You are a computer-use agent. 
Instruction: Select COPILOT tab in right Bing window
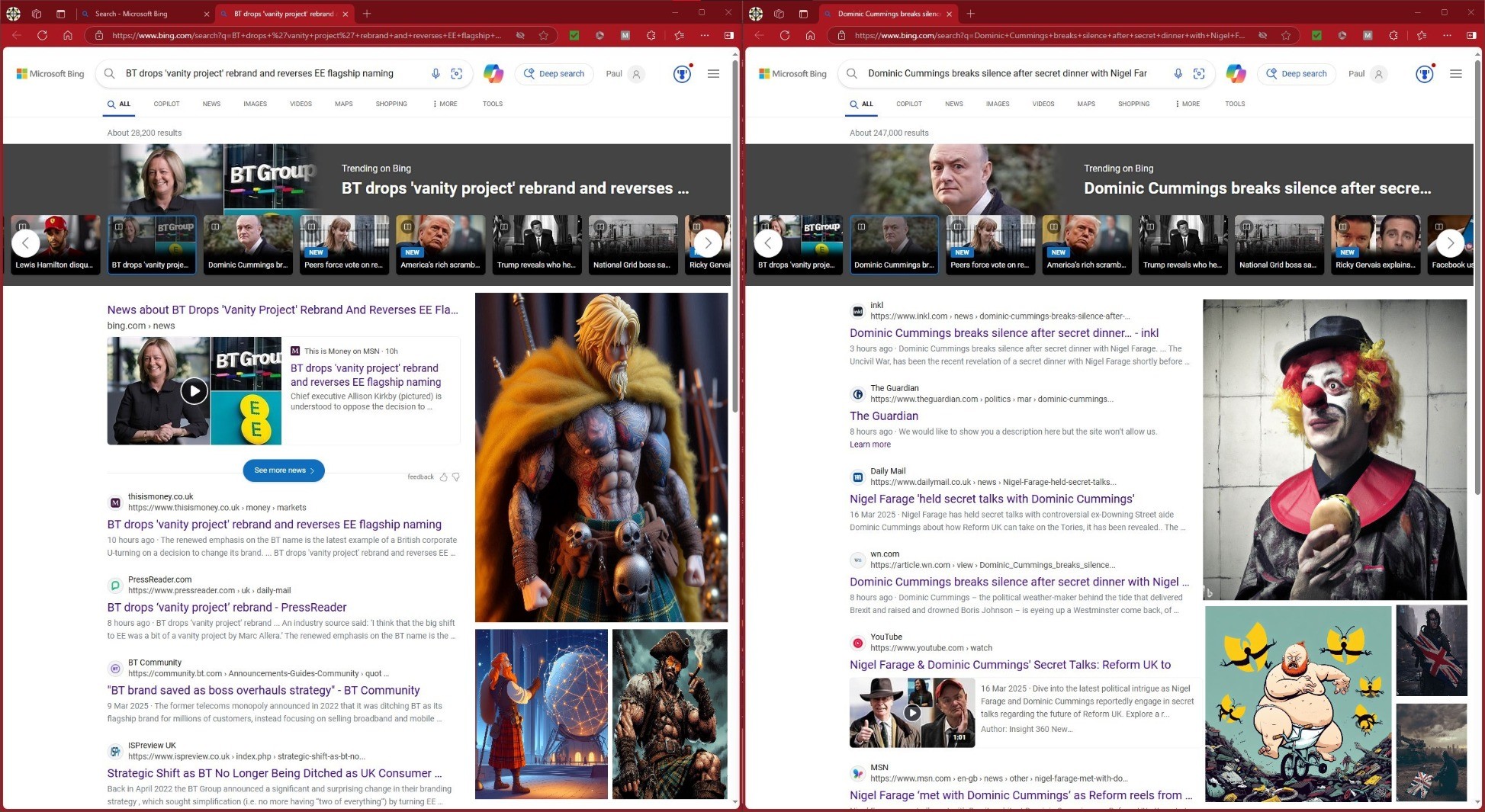click(909, 104)
